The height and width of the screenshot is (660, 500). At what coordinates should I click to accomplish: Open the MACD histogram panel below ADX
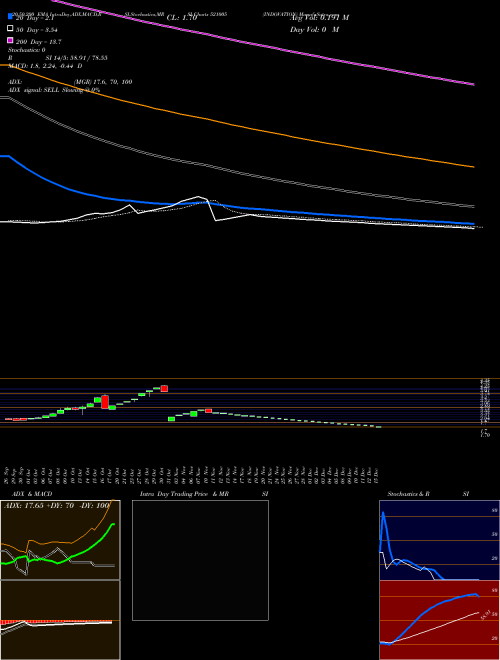60,620
